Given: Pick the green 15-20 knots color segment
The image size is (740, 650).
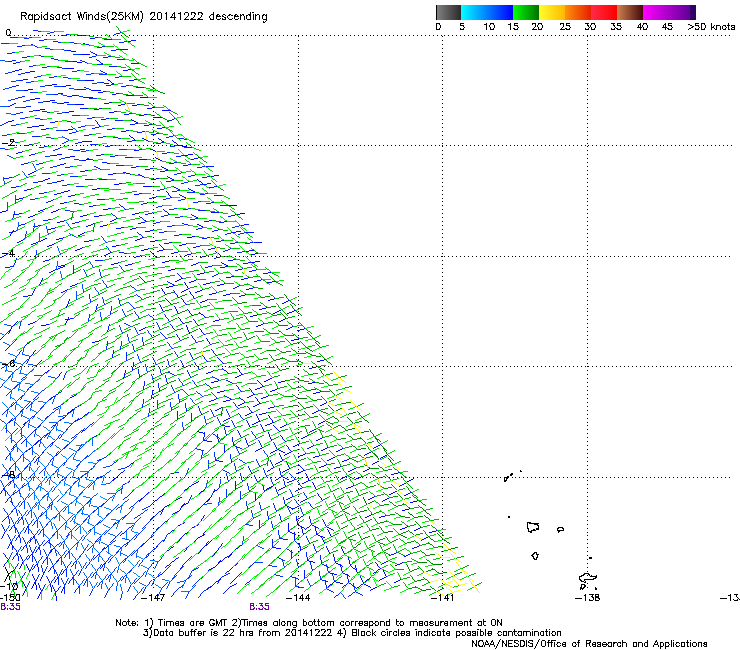Looking at the screenshot, I should (x=526, y=12).
